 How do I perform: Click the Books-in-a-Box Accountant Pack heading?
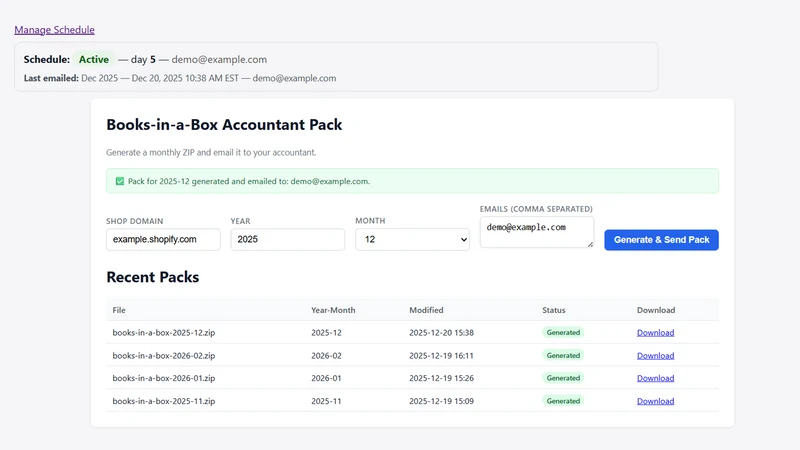tap(224, 124)
